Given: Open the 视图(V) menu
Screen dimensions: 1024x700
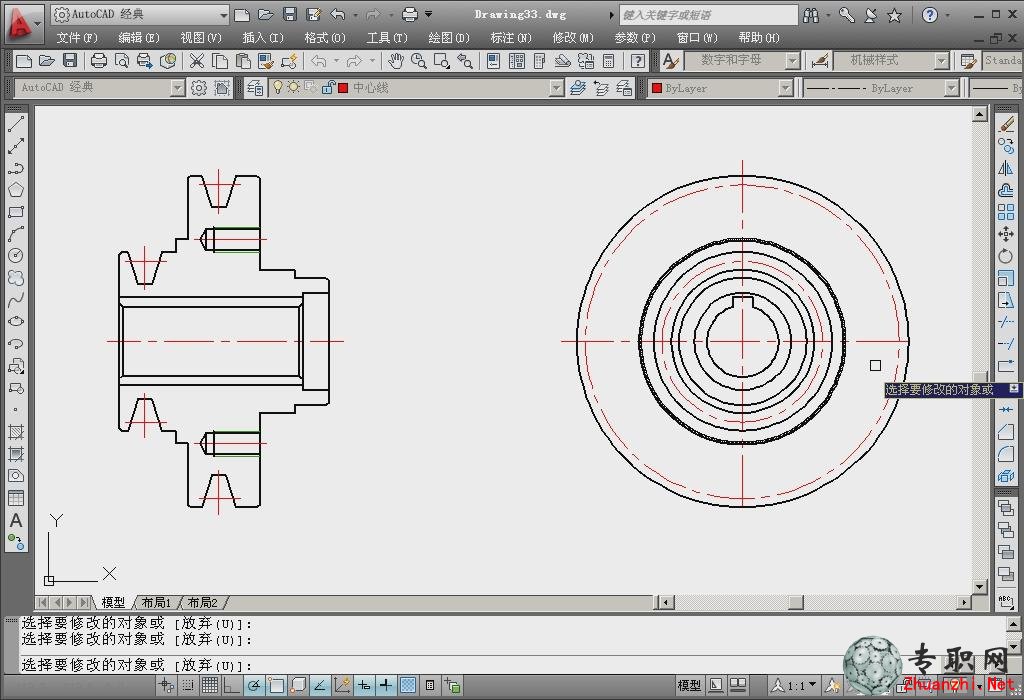Looking at the screenshot, I should [201, 38].
